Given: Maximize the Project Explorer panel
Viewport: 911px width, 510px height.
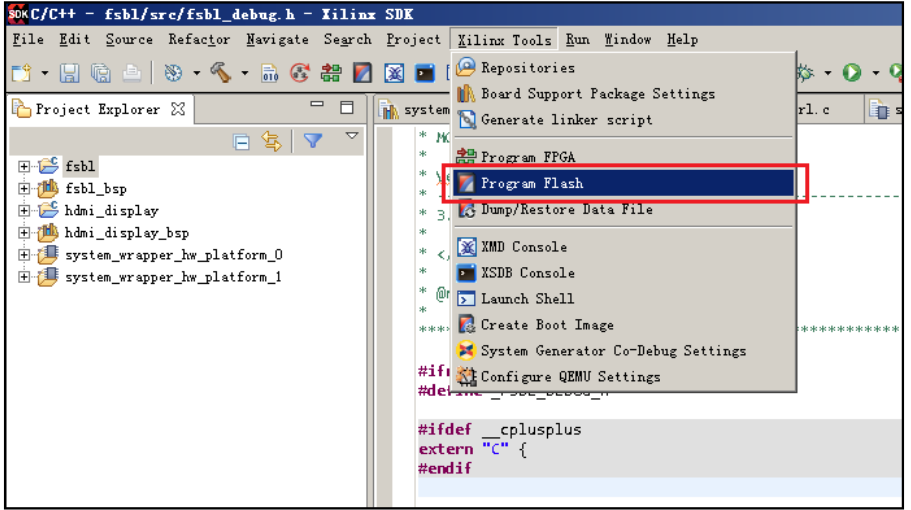Looking at the screenshot, I should [x=347, y=107].
